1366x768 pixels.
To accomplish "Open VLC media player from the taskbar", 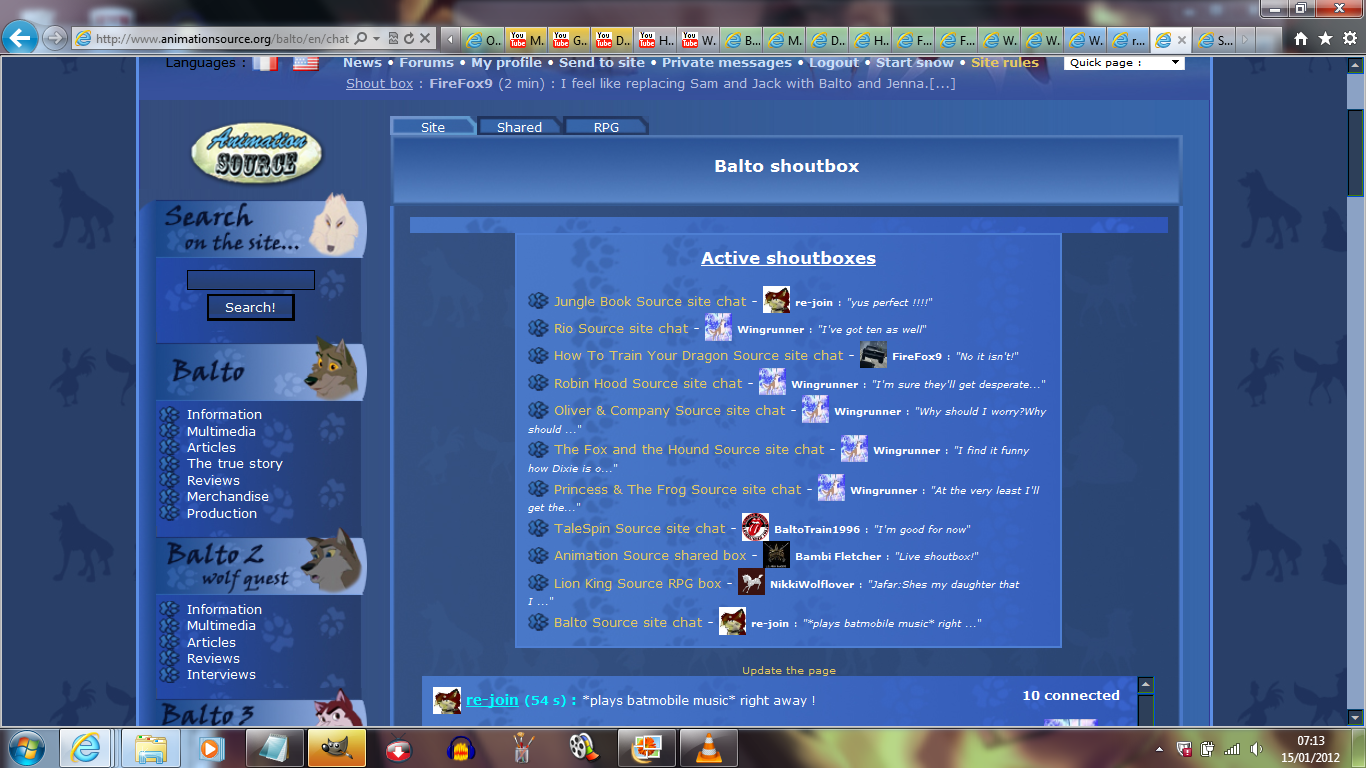I will tap(709, 748).
